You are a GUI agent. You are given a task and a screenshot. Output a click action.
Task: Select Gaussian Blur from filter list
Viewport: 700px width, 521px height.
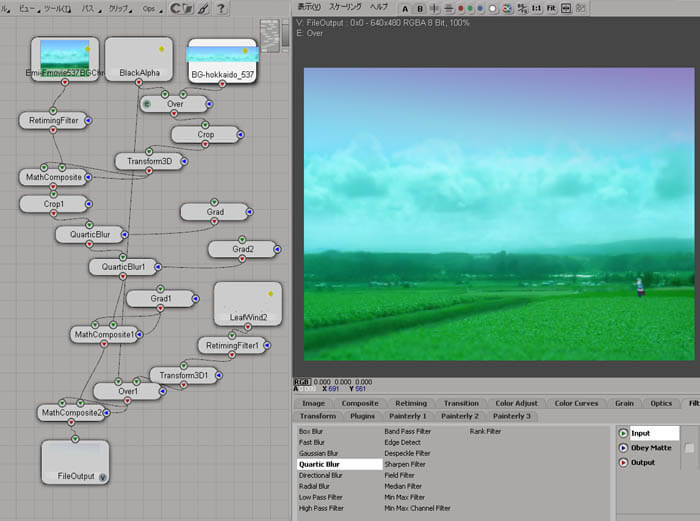(x=319, y=453)
